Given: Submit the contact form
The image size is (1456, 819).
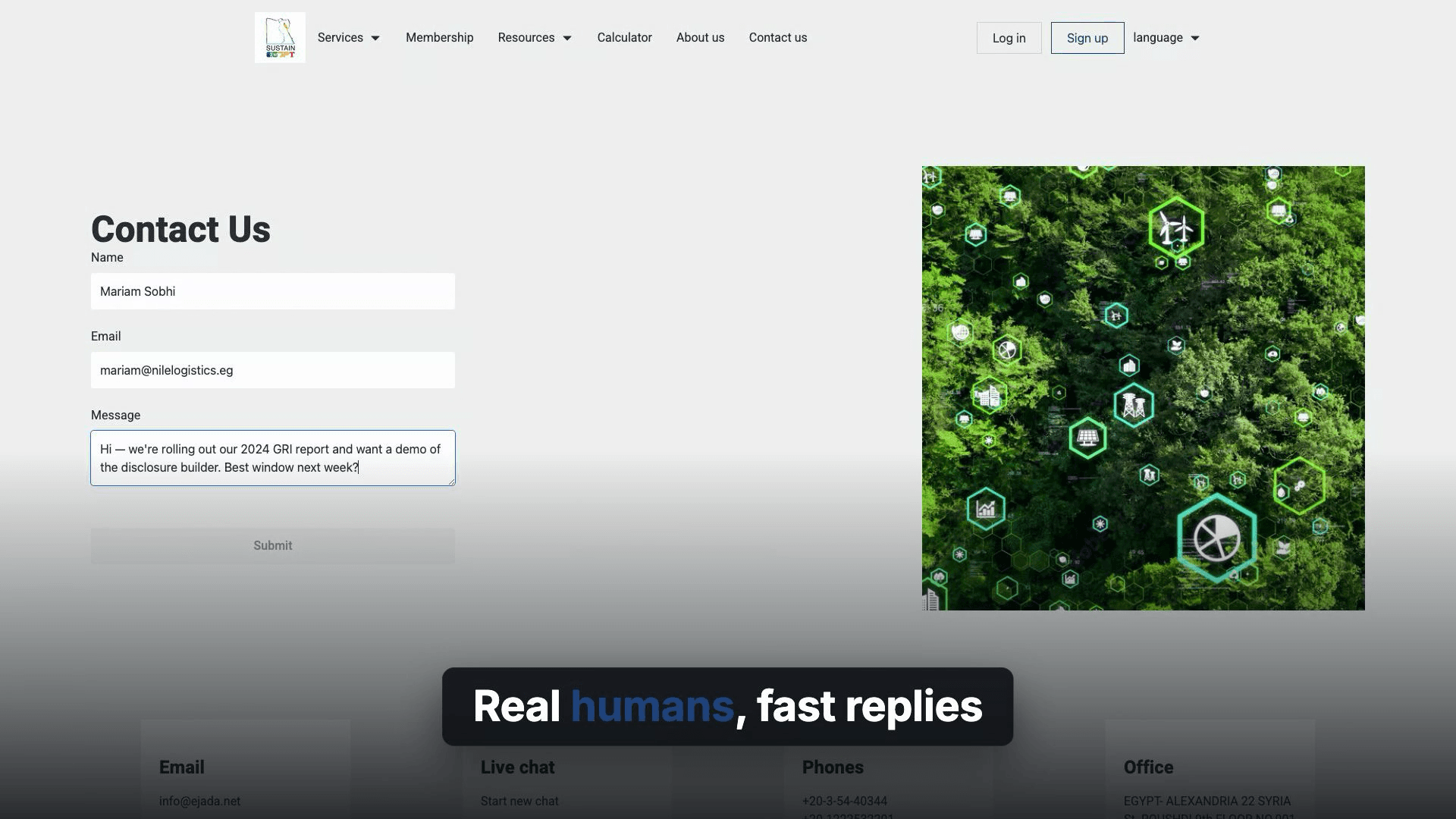Looking at the screenshot, I should pos(273,545).
